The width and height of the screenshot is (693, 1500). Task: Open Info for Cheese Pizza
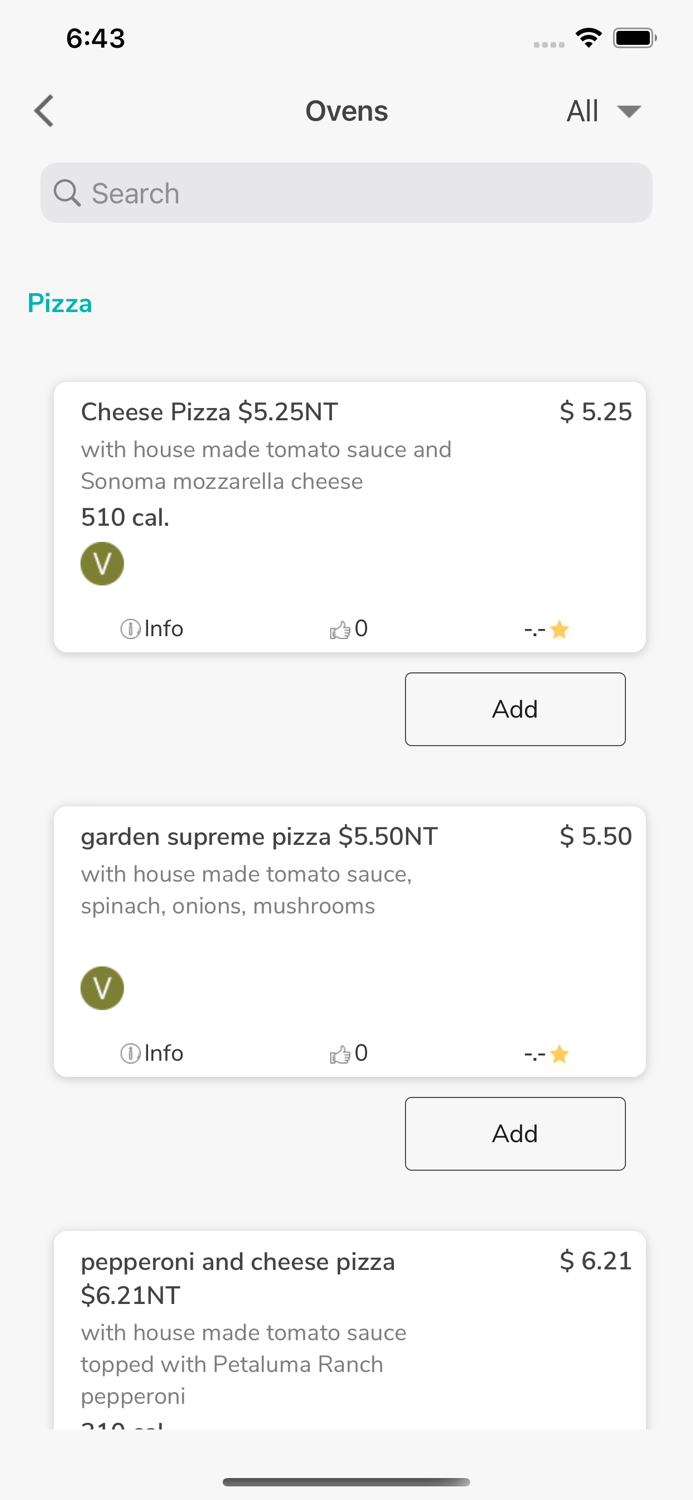pyautogui.click(x=152, y=629)
